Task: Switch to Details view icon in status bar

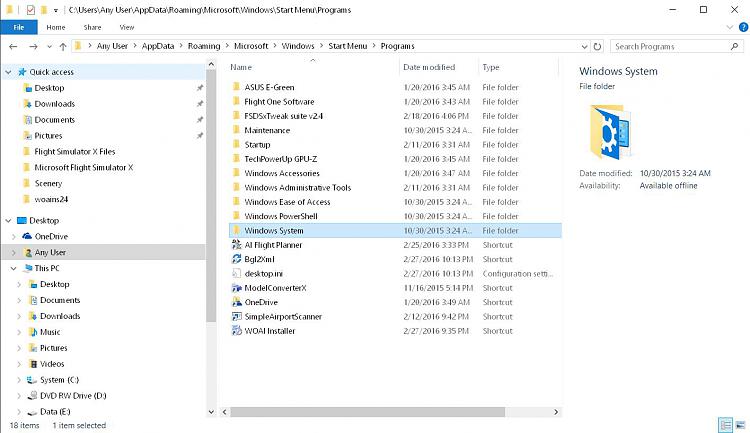Action: coord(725,425)
